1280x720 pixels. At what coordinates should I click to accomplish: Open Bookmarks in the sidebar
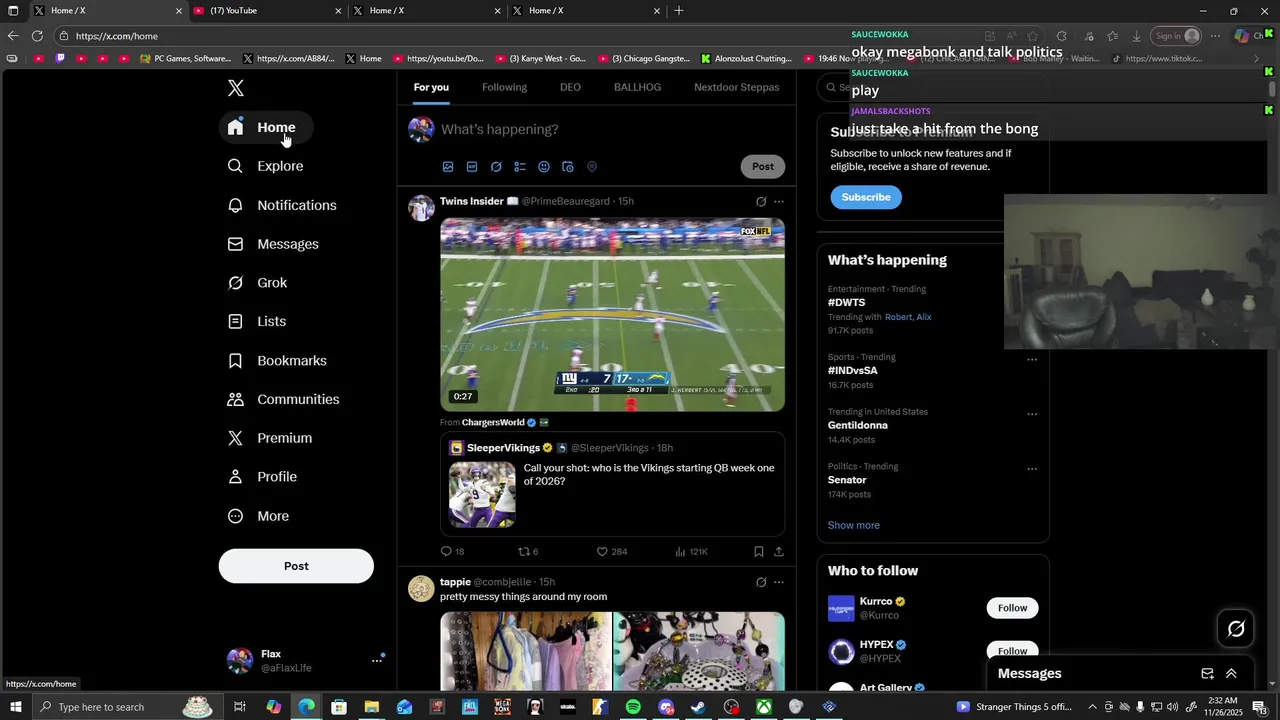click(x=277, y=360)
